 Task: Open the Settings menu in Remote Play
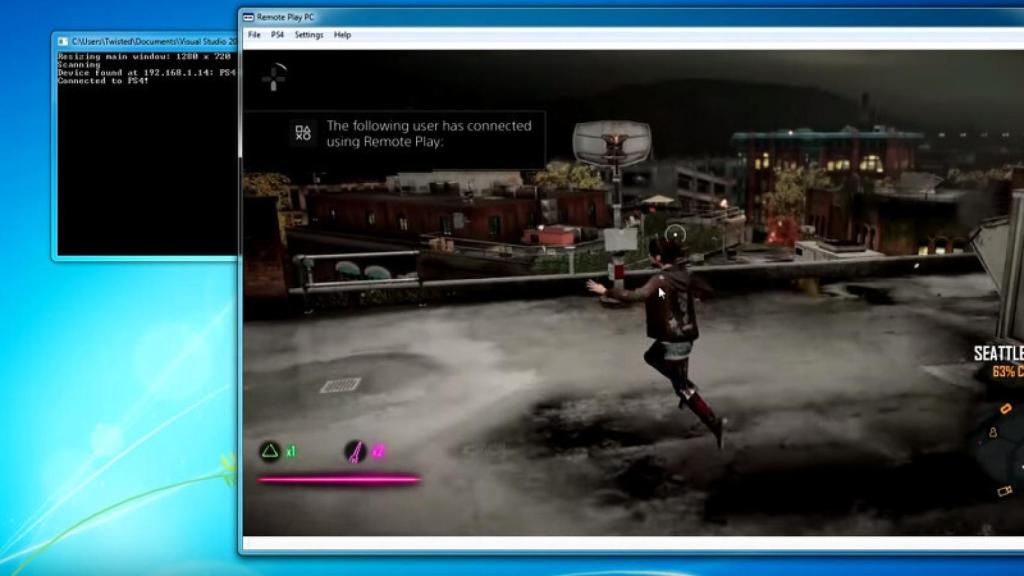click(309, 35)
